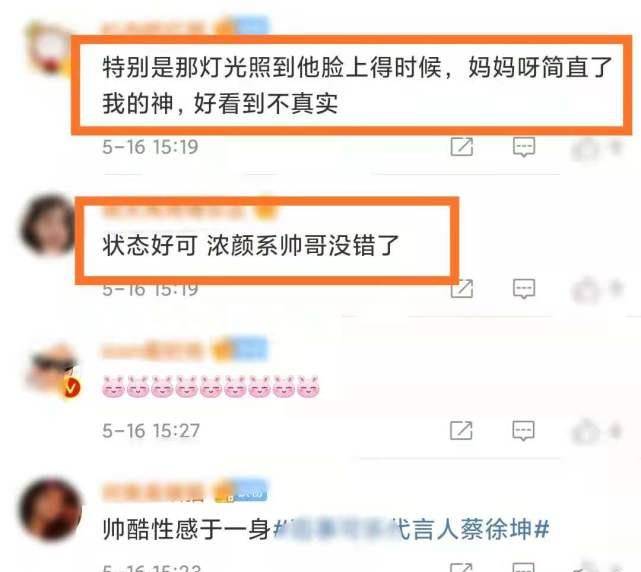The width and height of the screenshot is (641, 572).
Task: Select comment text 状态好可 浓颜系帅哥没错了
Action: [x=251, y=245]
